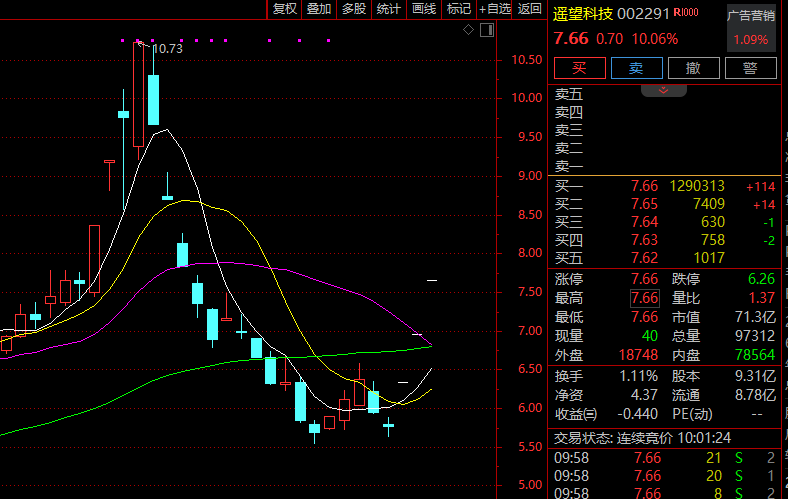The image size is (788, 499).
Task: Click the 撤 cancel order button
Action: [x=692, y=68]
